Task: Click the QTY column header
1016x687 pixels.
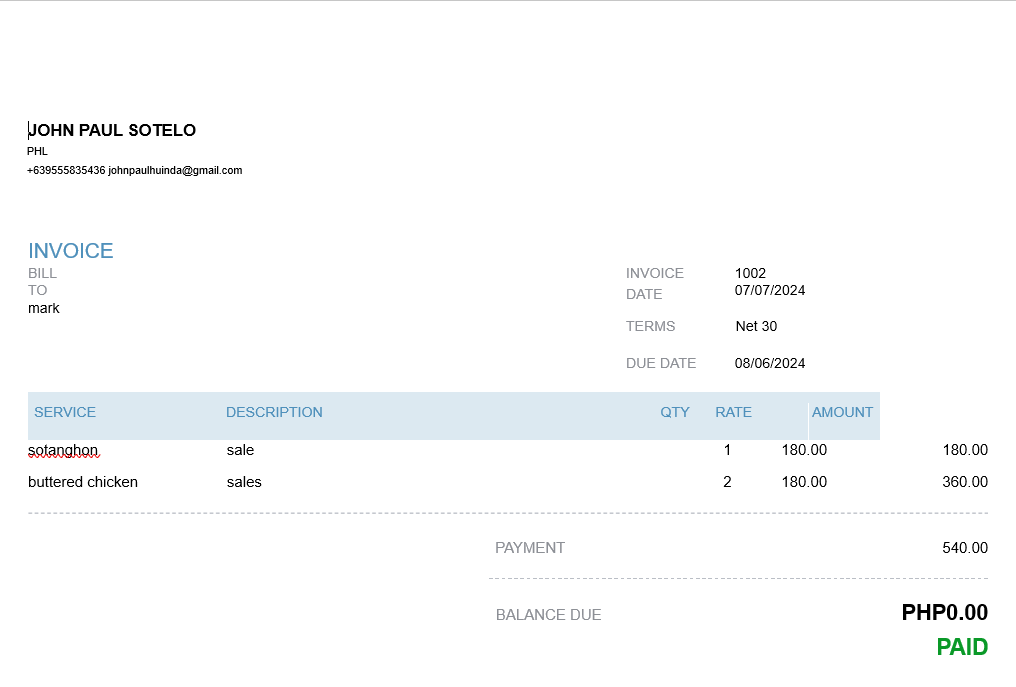Action: [675, 413]
